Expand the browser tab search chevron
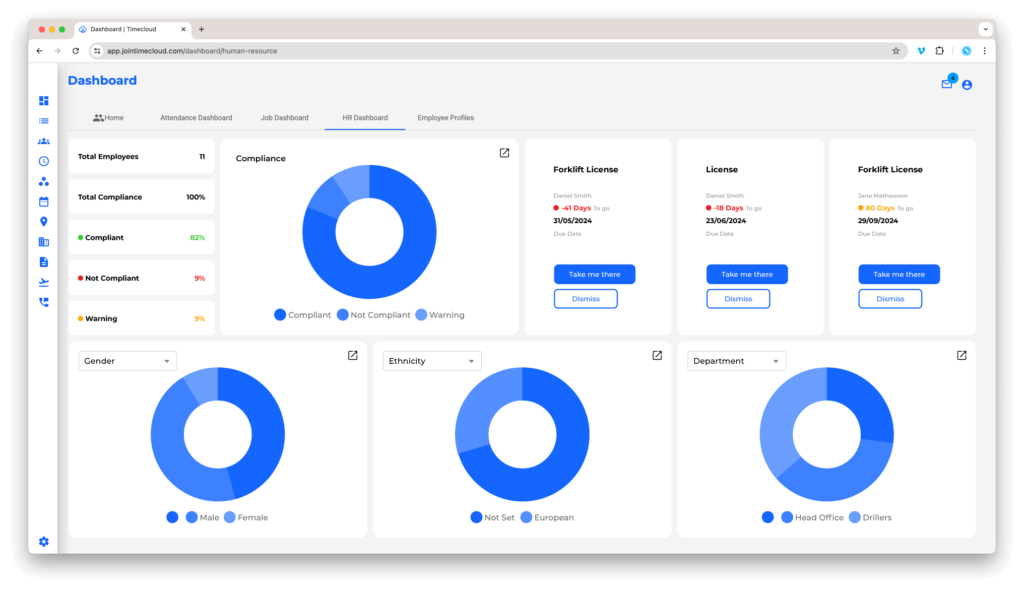1024x591 pixels. click(x=985, y=29)
